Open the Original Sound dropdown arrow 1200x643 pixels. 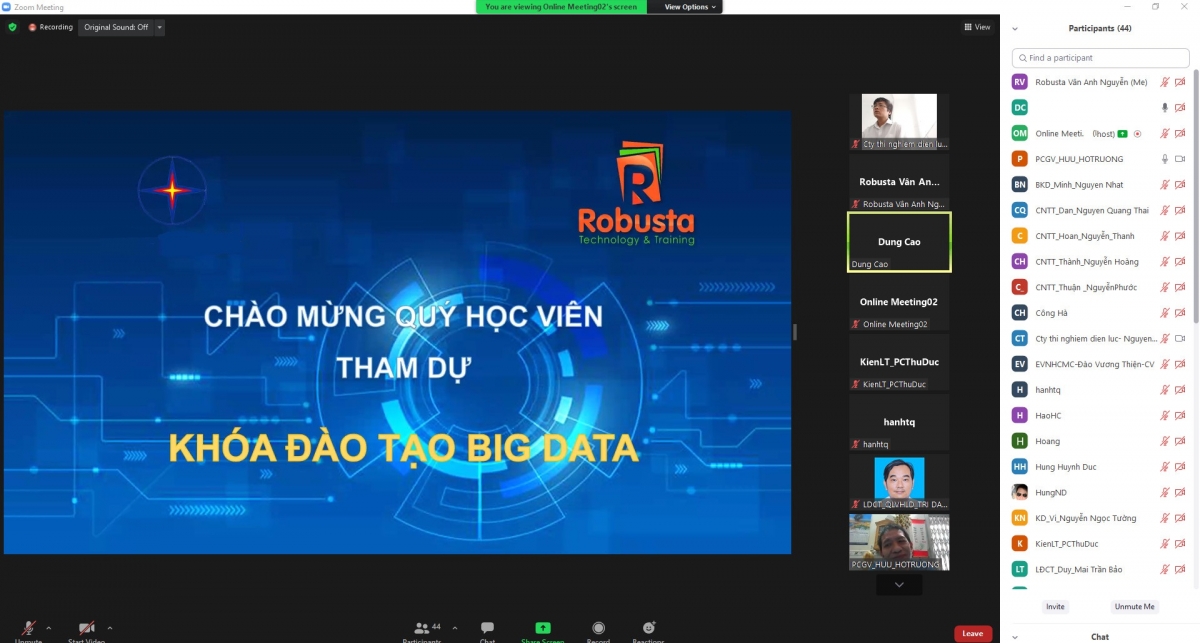[x=160, y=27]
